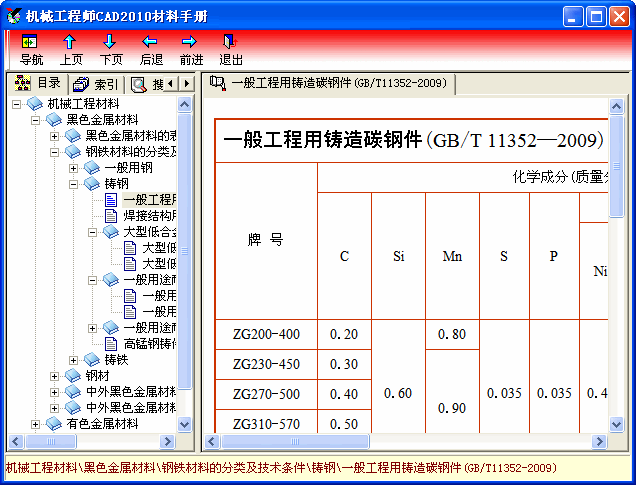Viewport: 636px width, 485px height.
Task: Click the content vertical scrollbar thumb
Action: tap(617, 166)
